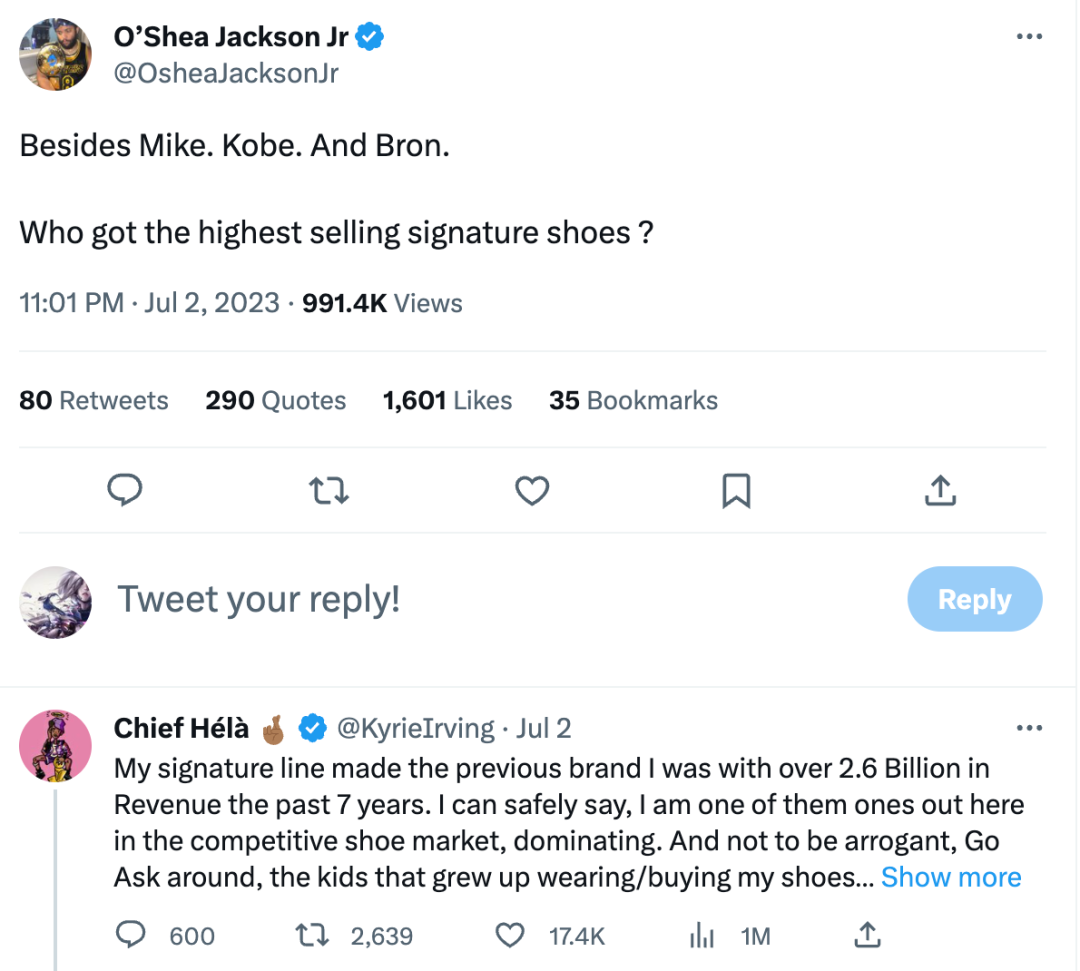
Task: Share Kyrie Irving's reply
Action: [x=868, y=935]
